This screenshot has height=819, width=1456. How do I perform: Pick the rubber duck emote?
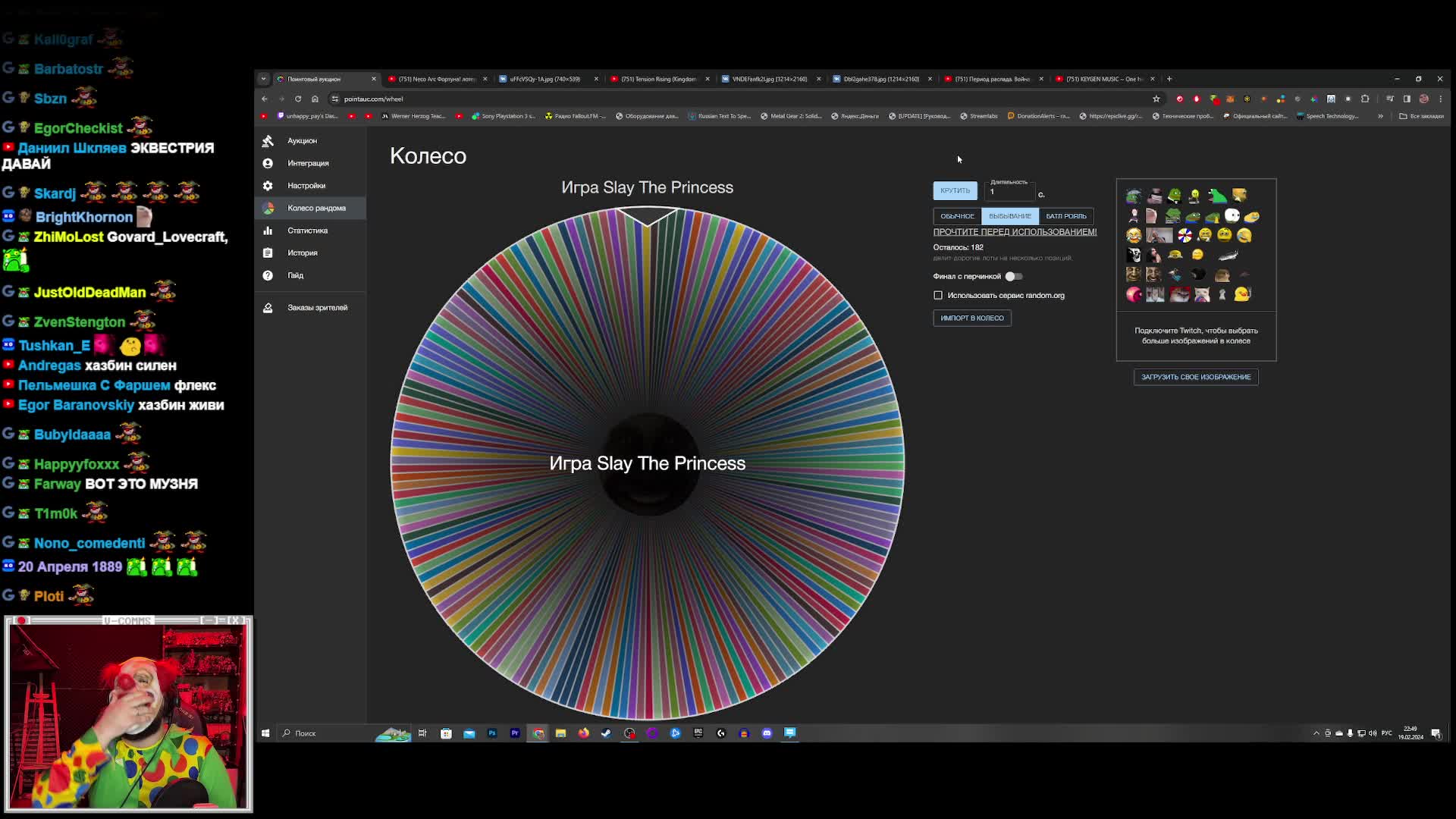[x=1242, y=294]
